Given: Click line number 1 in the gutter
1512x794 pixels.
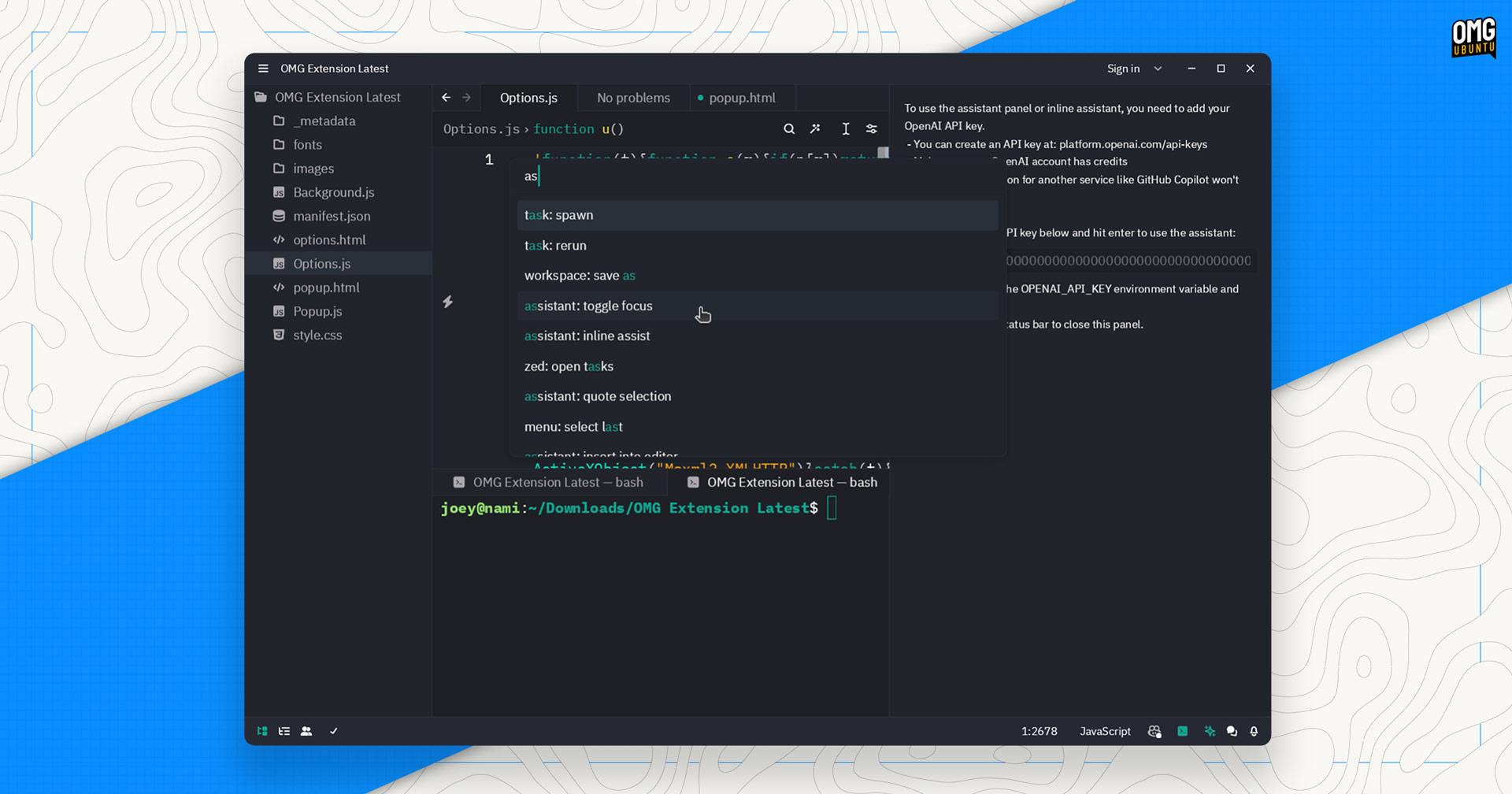Looking at the screenshot, I should coord(489,160).
